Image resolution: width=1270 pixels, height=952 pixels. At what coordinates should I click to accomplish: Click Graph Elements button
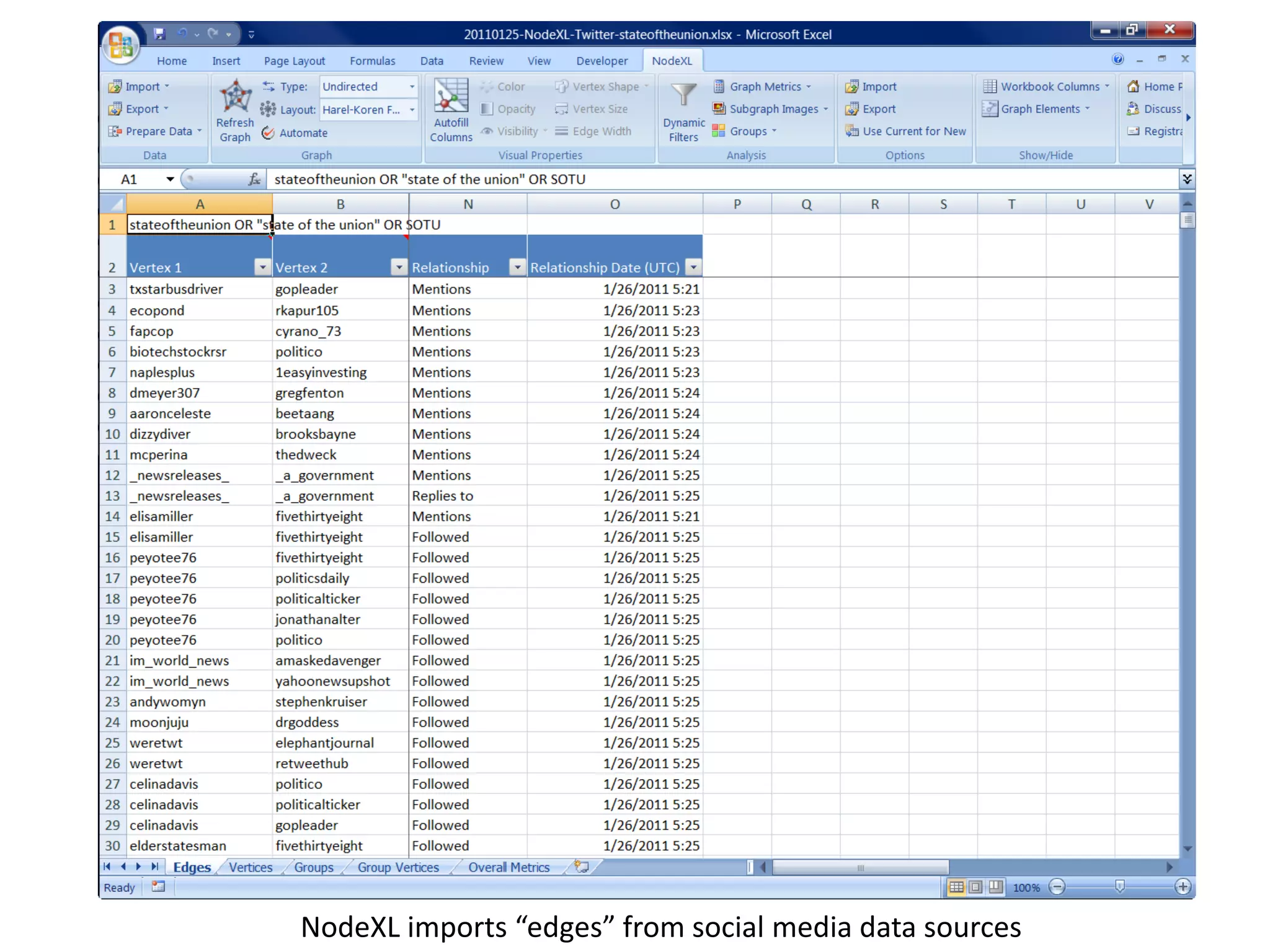(x=1037, y=109)
